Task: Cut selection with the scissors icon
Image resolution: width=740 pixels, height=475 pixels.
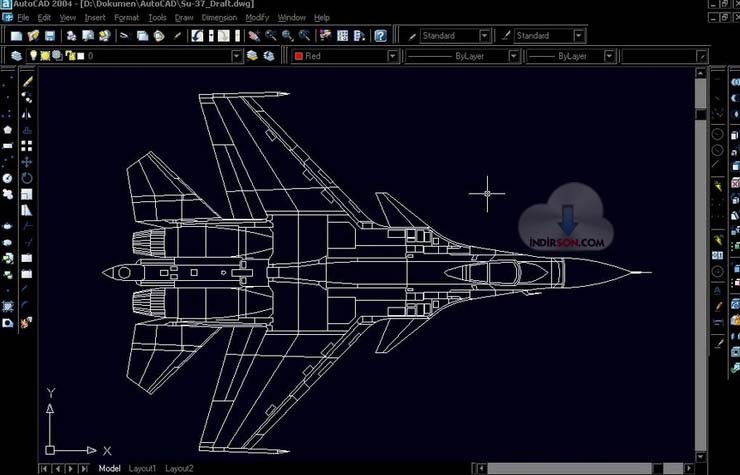Action: point(124,36)
